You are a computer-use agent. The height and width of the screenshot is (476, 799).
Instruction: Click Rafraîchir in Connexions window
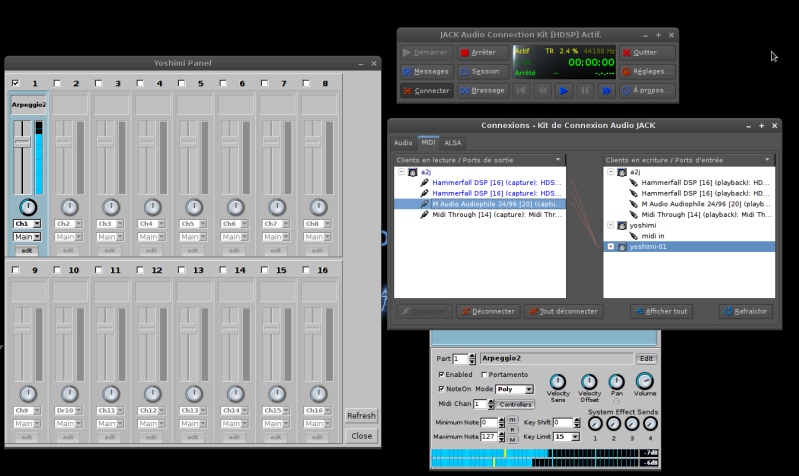click(746, 311)
